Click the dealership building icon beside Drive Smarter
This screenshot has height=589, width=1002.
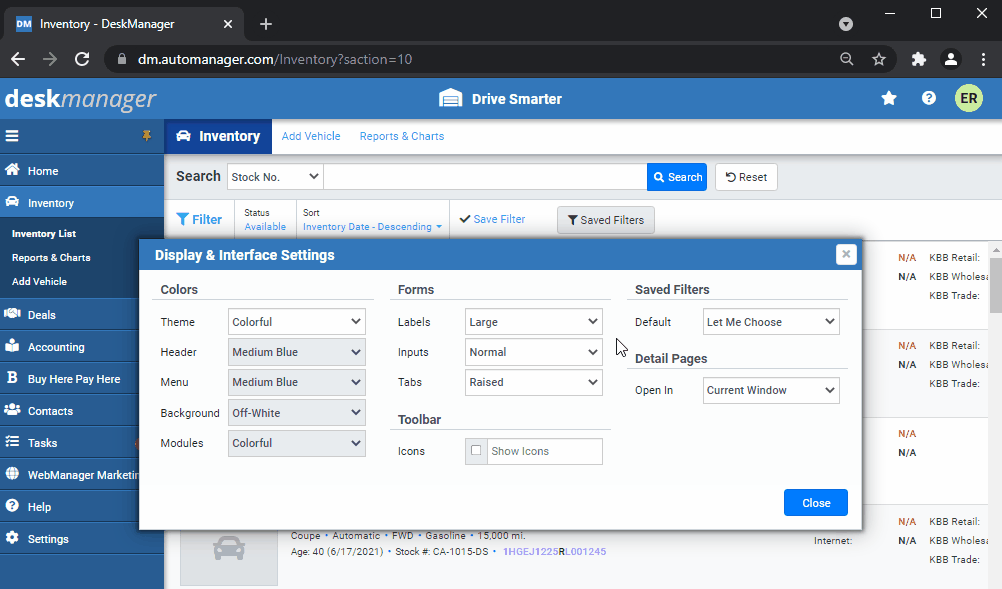point(451,98)
